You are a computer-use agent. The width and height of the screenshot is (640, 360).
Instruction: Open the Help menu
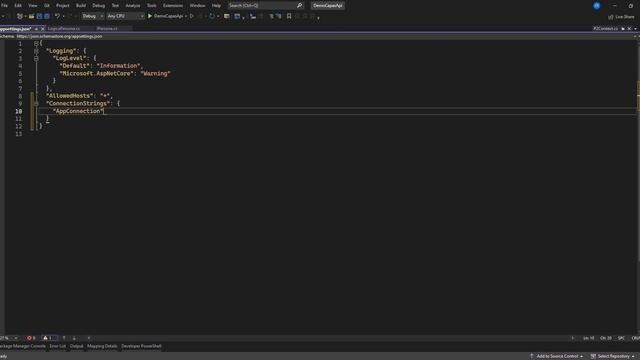[x=216, y=6]
